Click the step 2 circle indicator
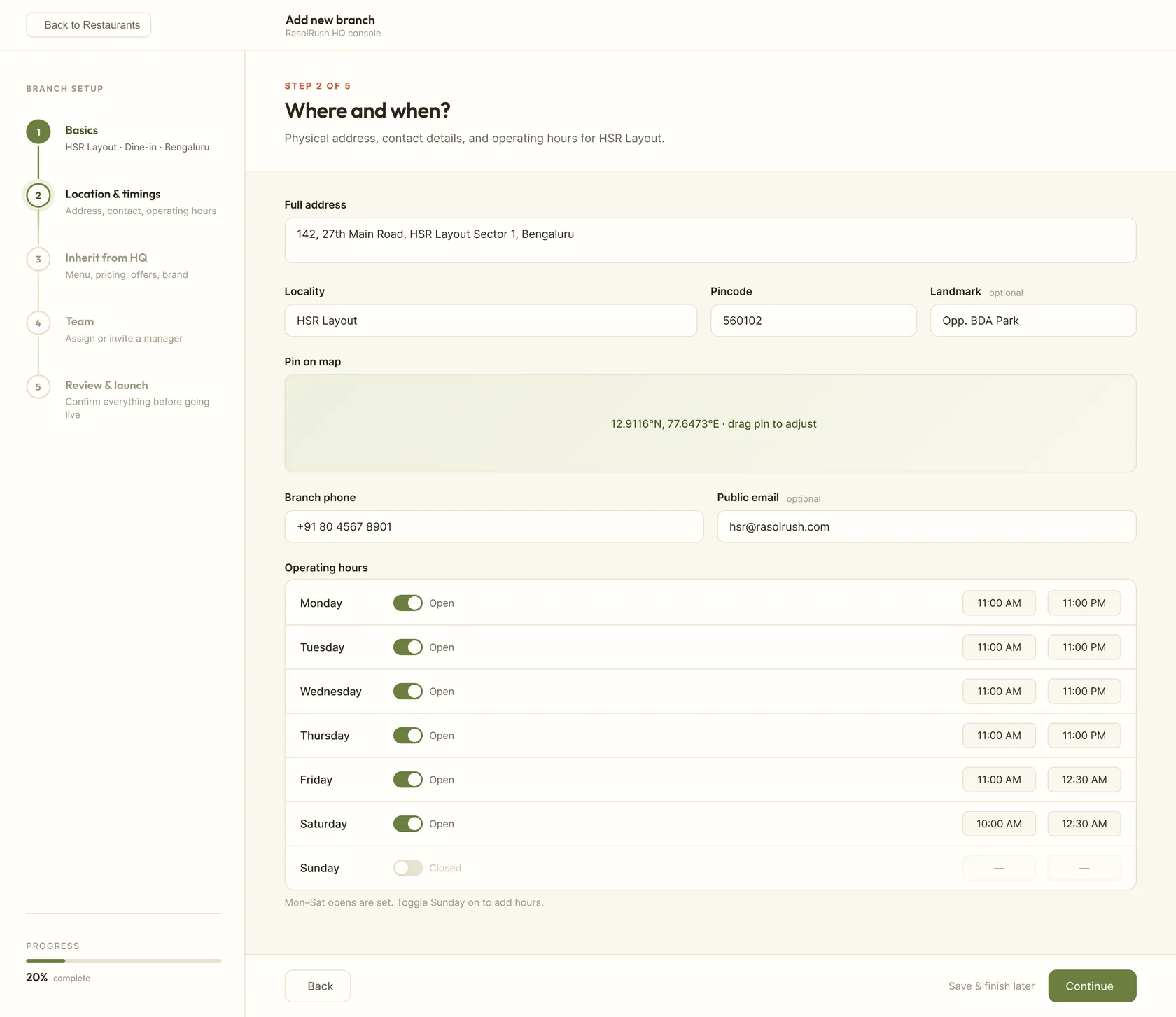Image resolution: width=1176 pixels, height=1017 pixels. [38, 195]
